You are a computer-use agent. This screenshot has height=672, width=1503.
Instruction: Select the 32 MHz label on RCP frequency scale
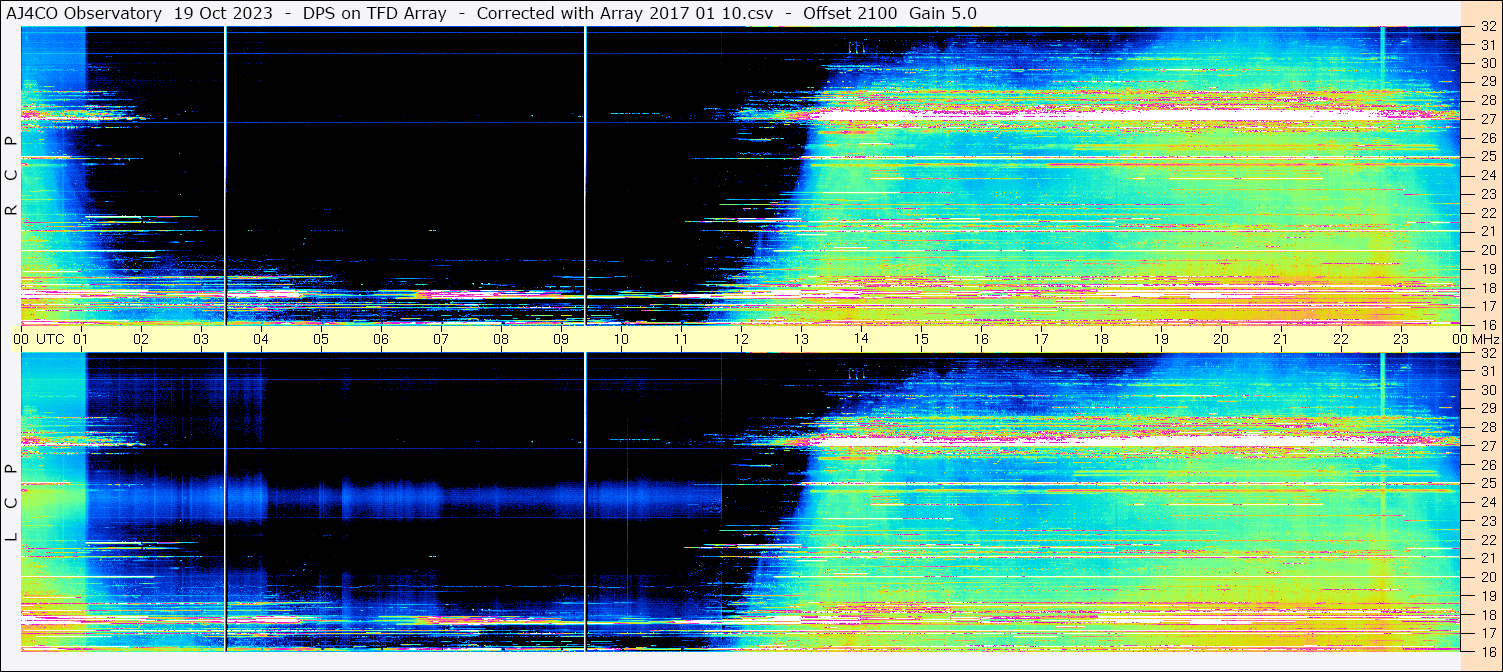(x=1487, y=28)
